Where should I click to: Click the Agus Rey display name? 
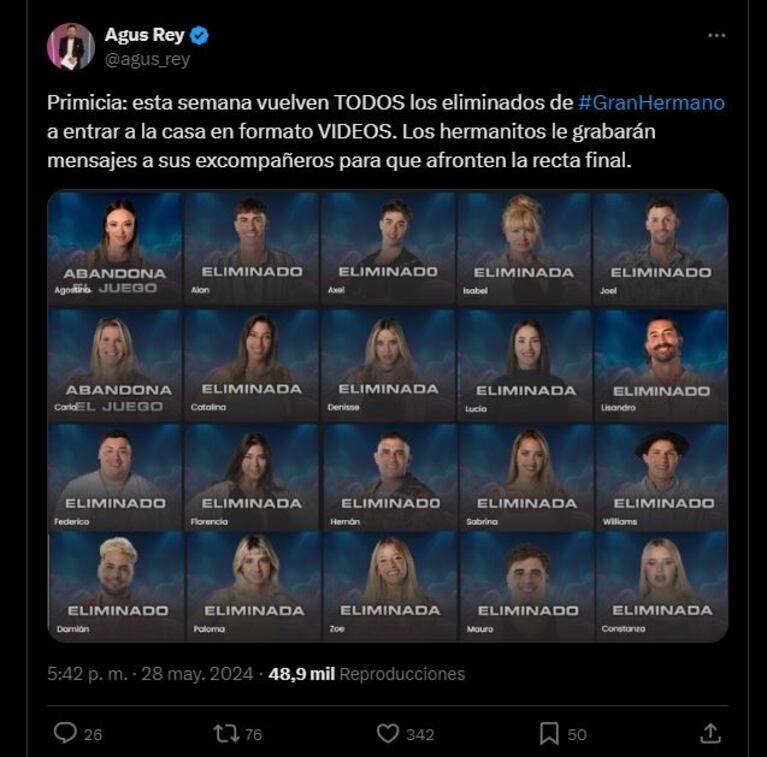tap(144, 35)
